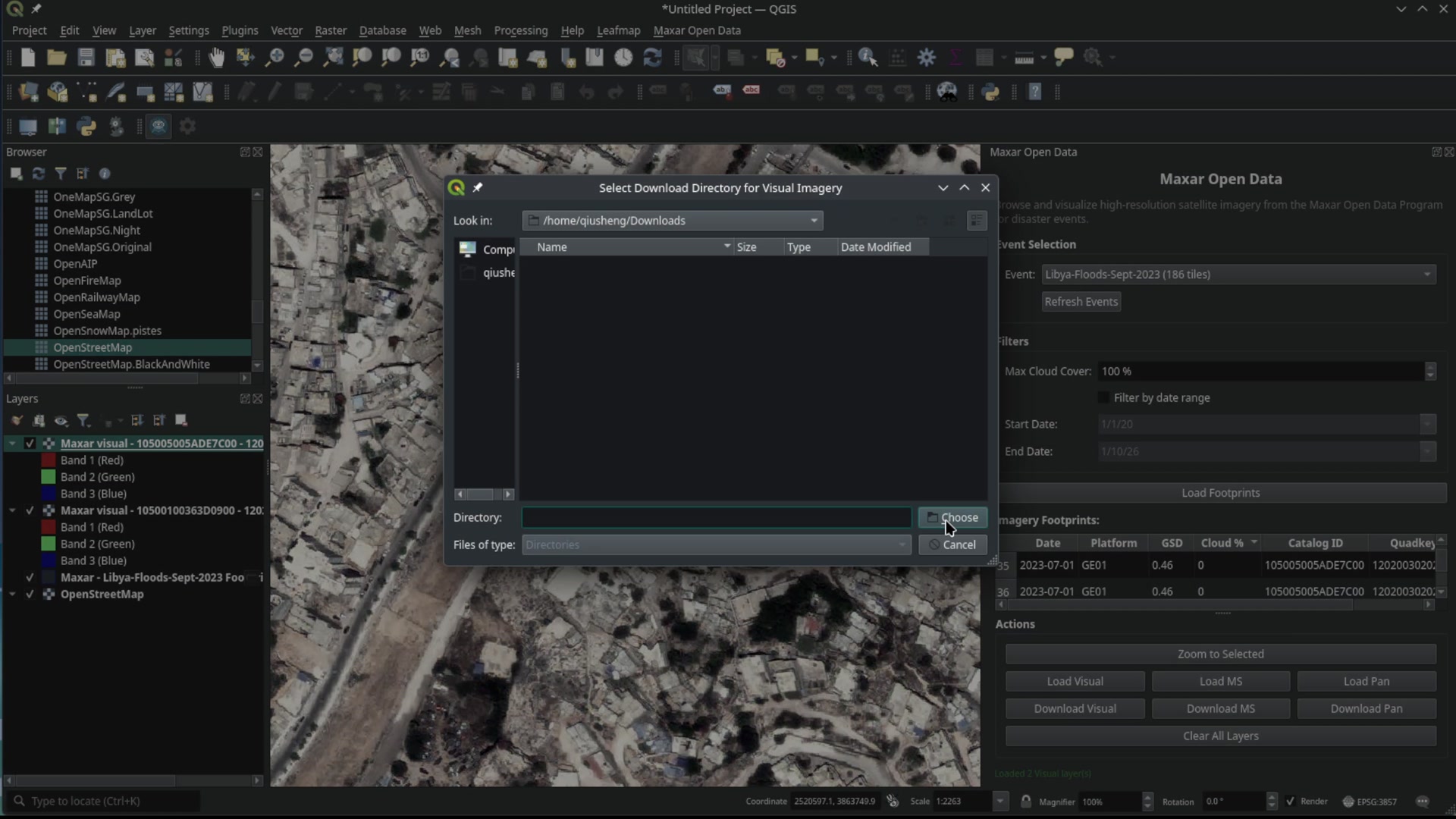The height and width of the screenshot is (819, 1456).
Task: Adjust the Rotation spinner in status bar
Action: click(x=1272, y=801)
